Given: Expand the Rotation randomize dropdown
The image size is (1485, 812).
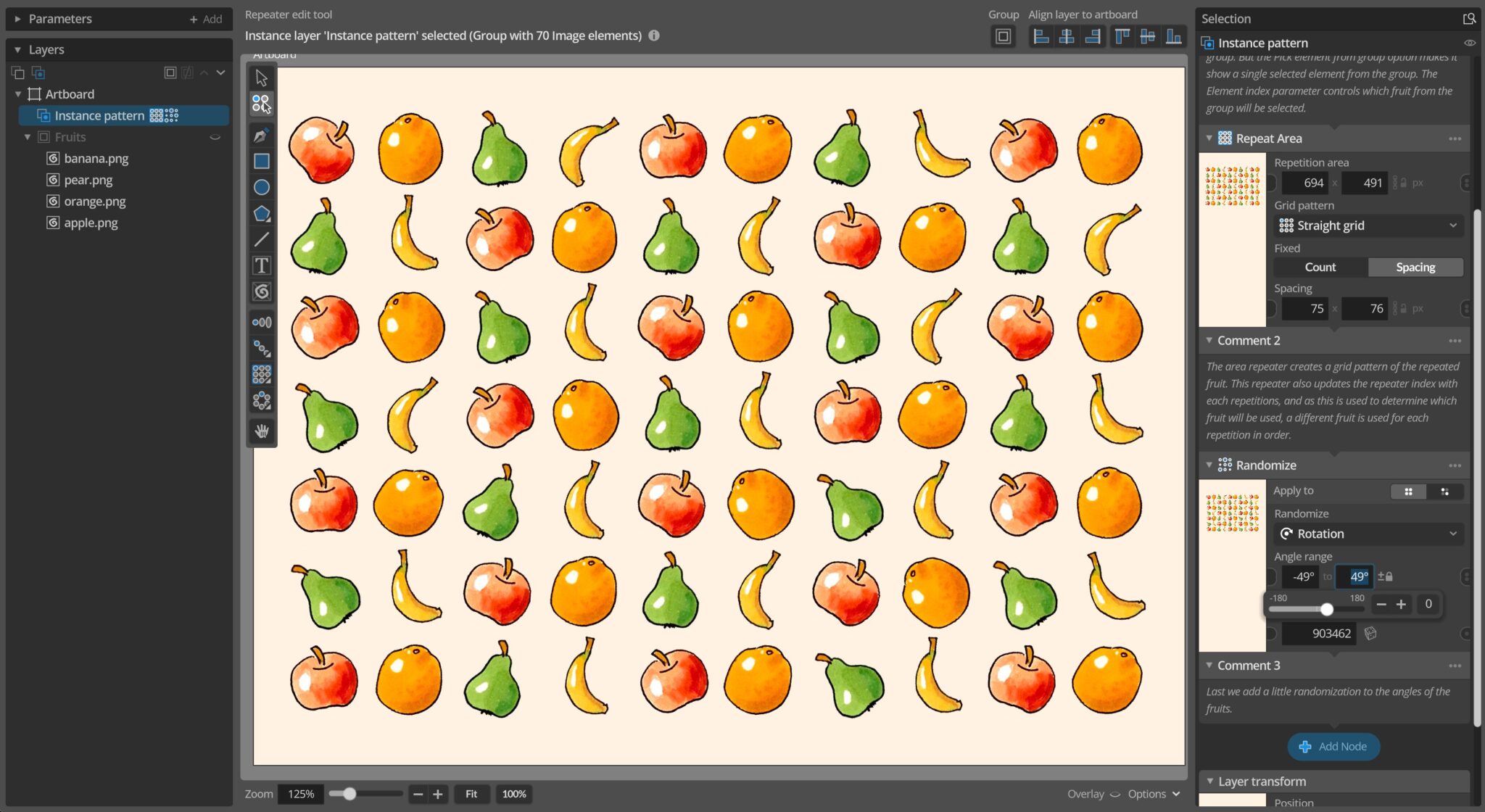Looking at the screenshot, I should [1367, 534].
